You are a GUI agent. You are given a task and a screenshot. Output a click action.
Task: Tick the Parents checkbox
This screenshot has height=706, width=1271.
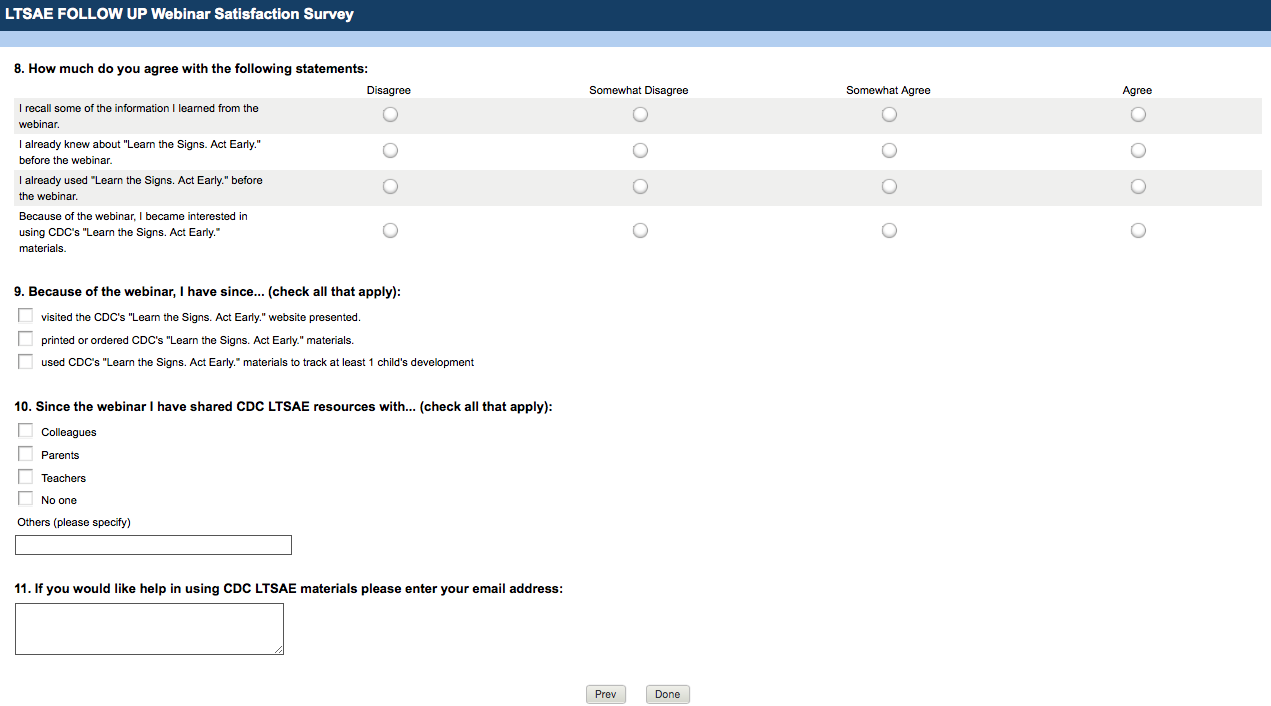25,454
